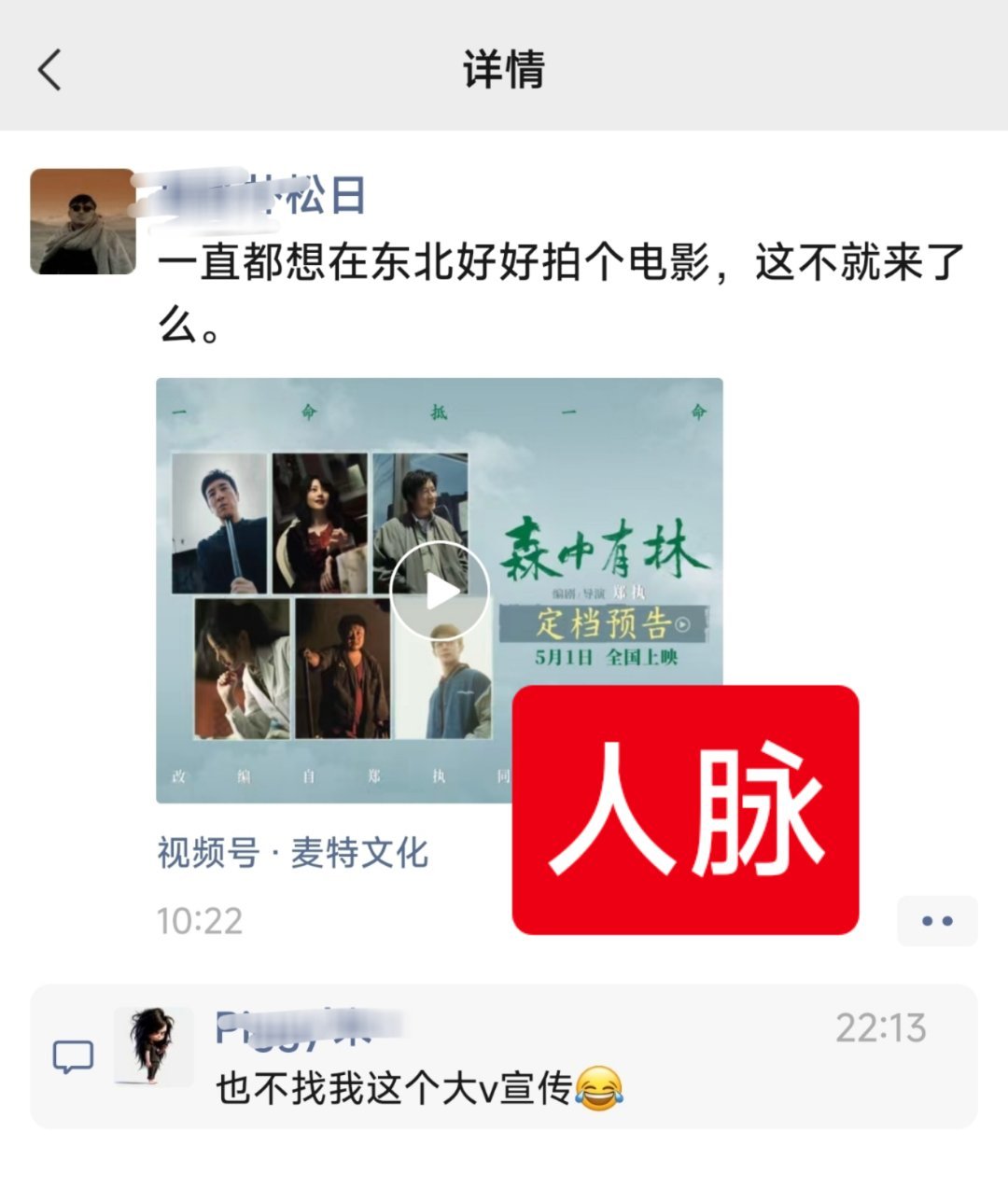This screenshot has width=1008, height=1201.
Task: Click the red 人脉 sticker
Action: [685, 810]
